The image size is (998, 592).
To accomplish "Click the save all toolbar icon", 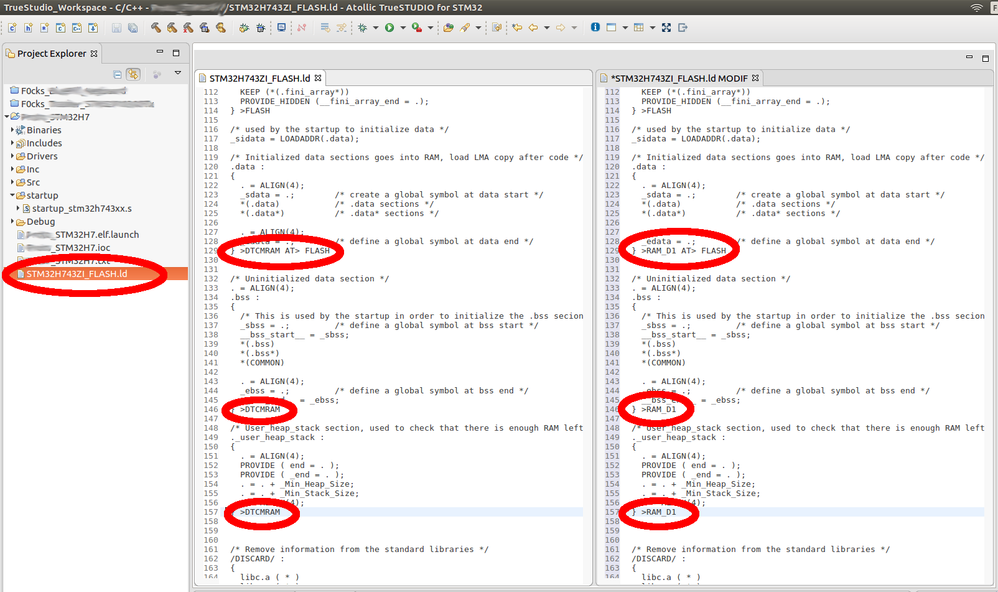I will click(x=132, y=28).
